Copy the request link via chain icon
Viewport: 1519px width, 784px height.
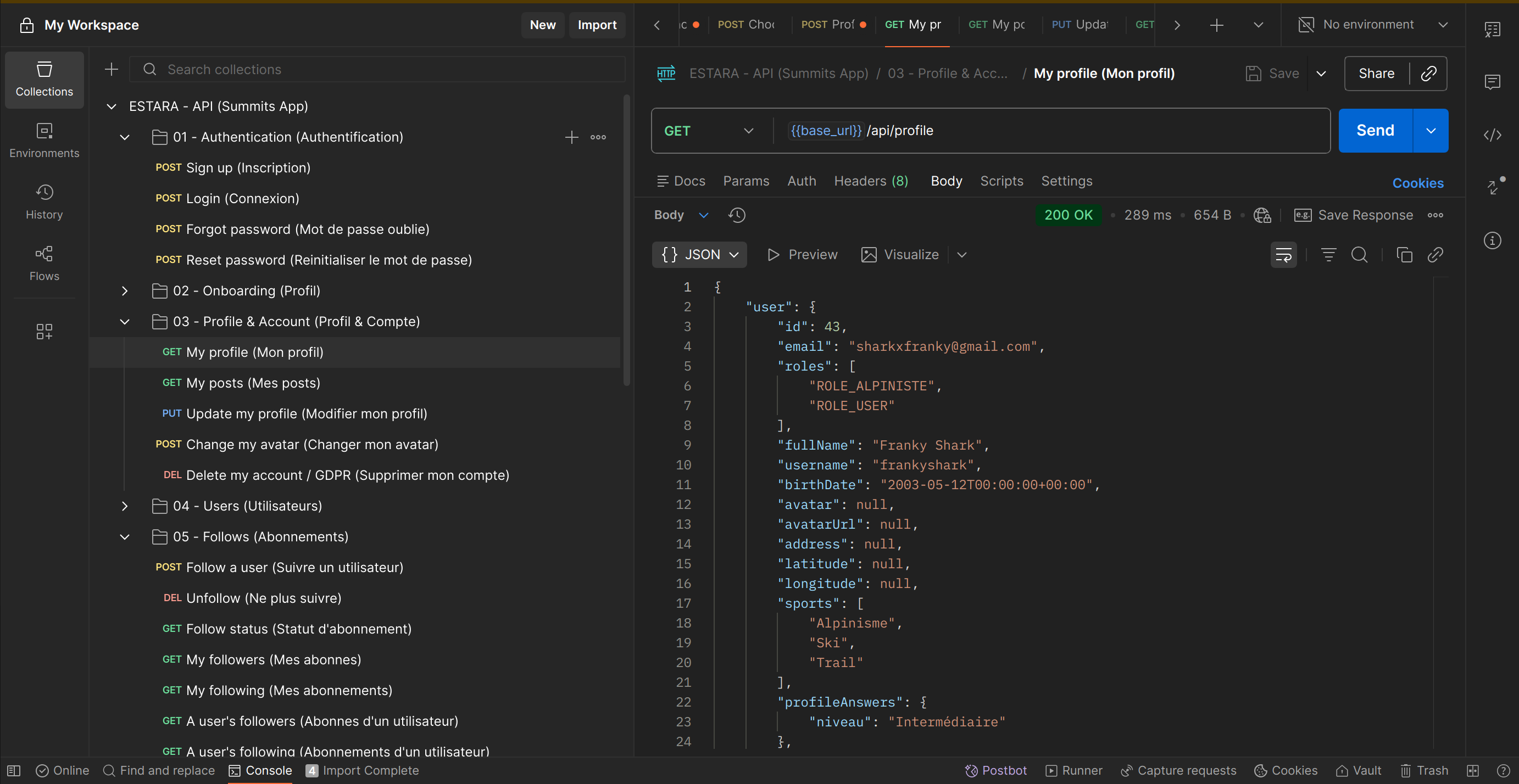coord(1429,74)
